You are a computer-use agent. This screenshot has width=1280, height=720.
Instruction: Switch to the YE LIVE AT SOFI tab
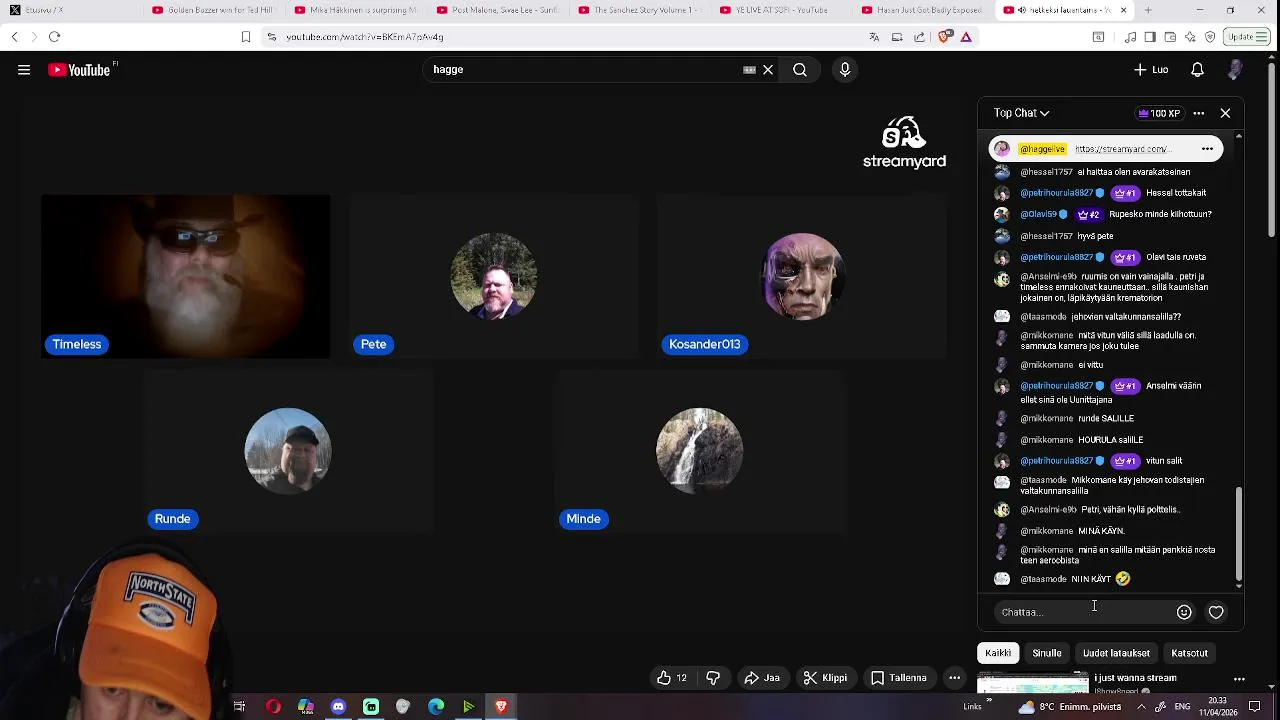[782, 10]
